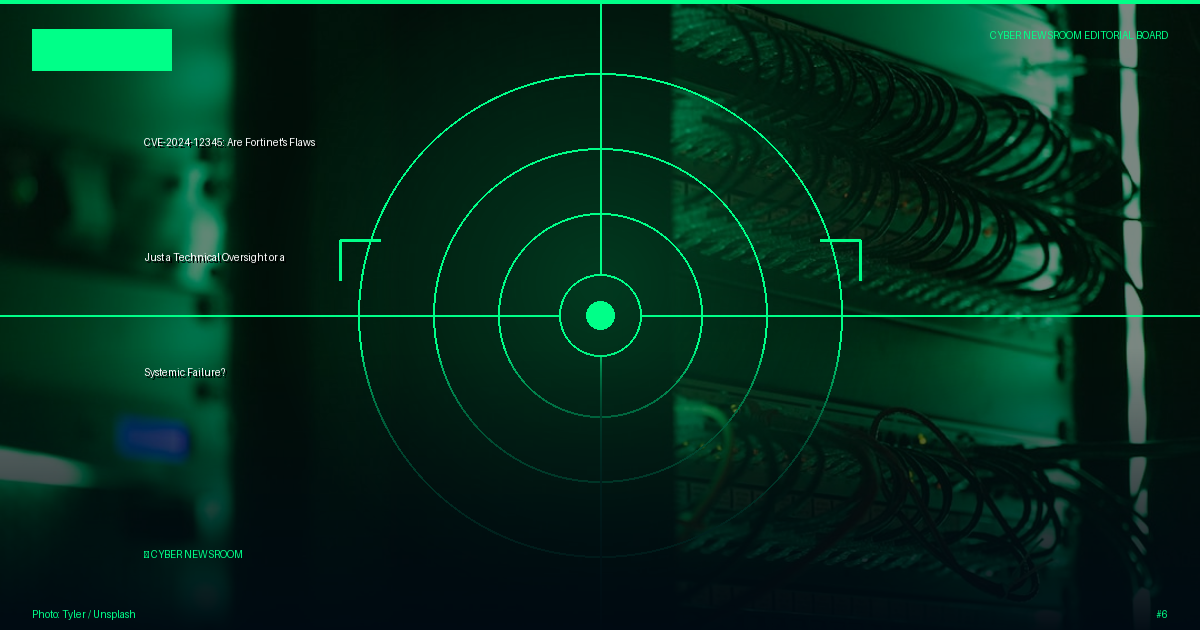The image size is (1200, 630).
Task: Click the photo credit "Photo: Tyler / Unsplash"
Action: [84, 614]
